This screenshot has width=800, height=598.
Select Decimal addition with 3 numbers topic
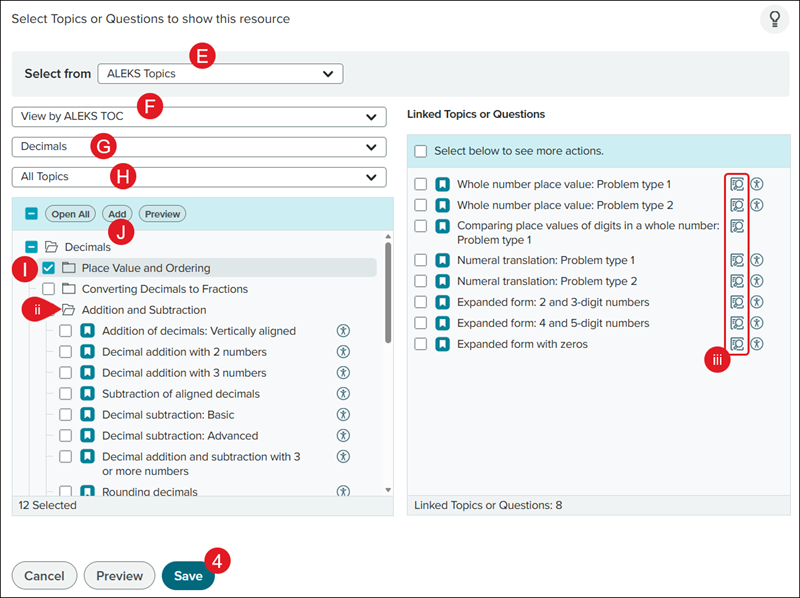(184, 373)
